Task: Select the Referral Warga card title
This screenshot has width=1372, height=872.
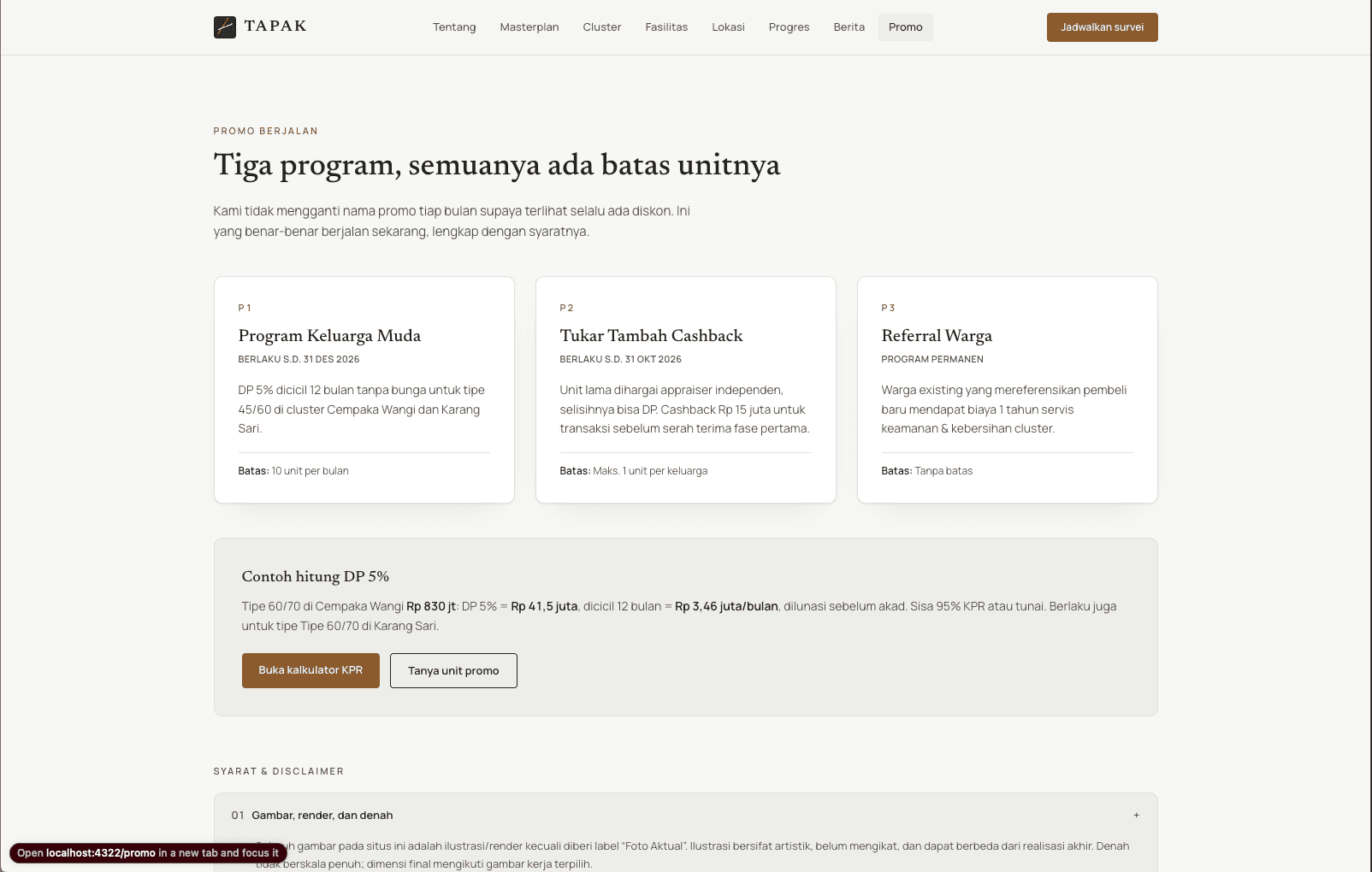Action: click(x=937, y=335)
